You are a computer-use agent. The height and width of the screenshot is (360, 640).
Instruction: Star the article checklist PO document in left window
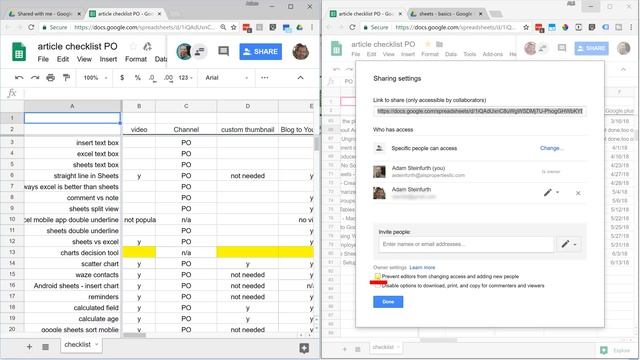pyautogui.click(x=133, y=46)
